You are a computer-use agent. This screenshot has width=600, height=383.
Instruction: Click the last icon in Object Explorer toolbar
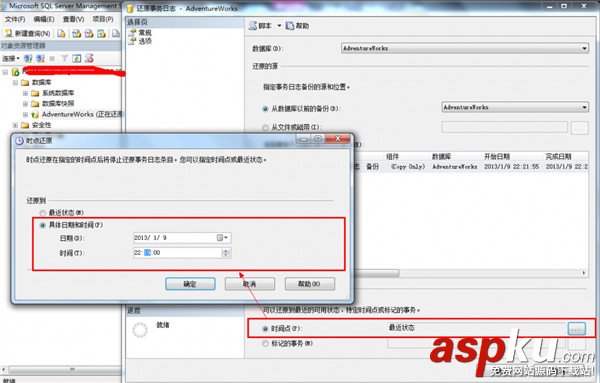click(x=89, y=58)
